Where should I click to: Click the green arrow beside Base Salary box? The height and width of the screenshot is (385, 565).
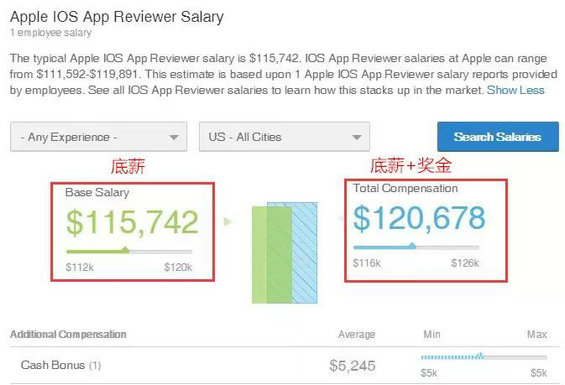(x=227, y=221)
